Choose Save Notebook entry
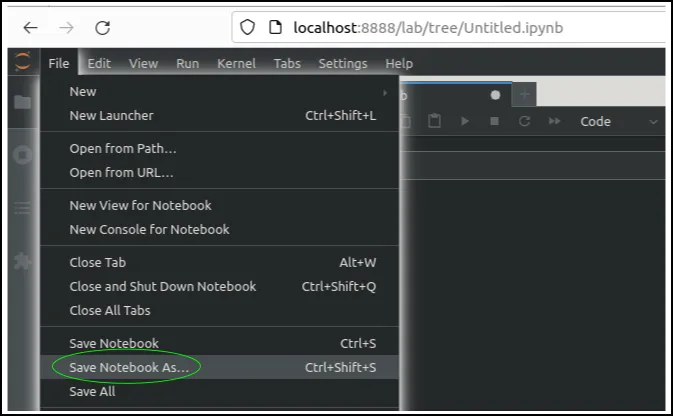Image resolution: width=673 pixels, height=416 pixels. (x=220, y=343)
